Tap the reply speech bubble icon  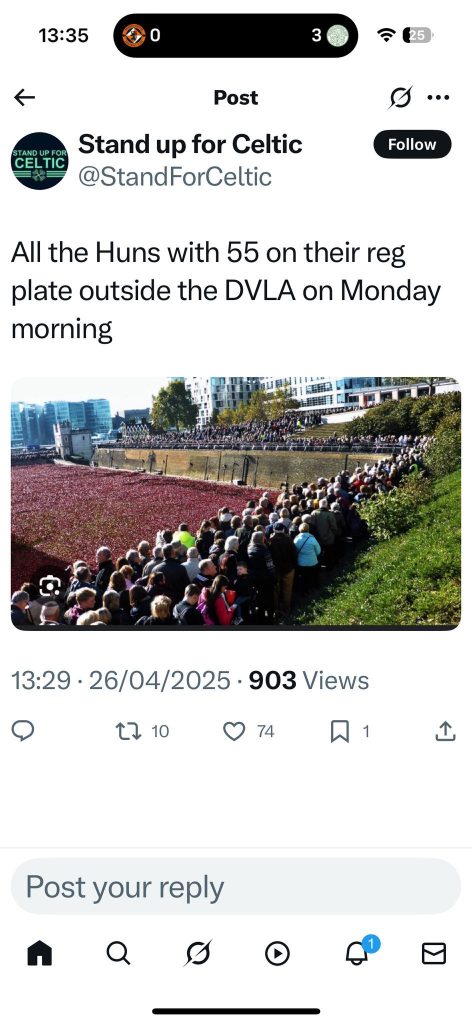24,731
